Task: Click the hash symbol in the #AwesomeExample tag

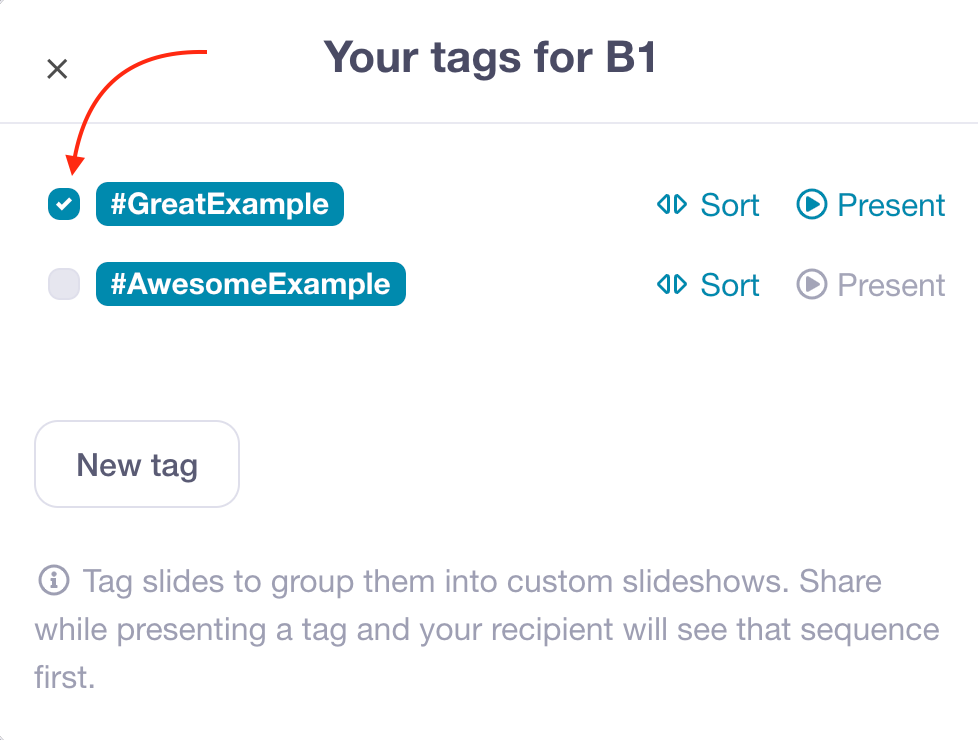Action: coord(118,285)
